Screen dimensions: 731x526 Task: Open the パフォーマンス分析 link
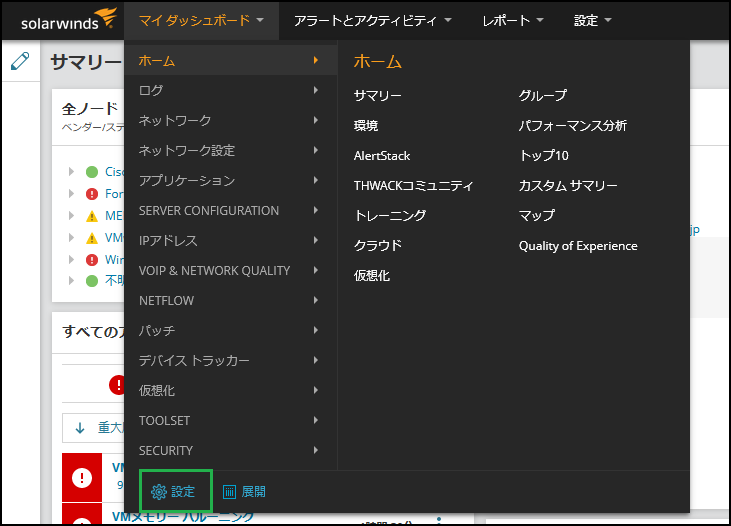[572, 125]
